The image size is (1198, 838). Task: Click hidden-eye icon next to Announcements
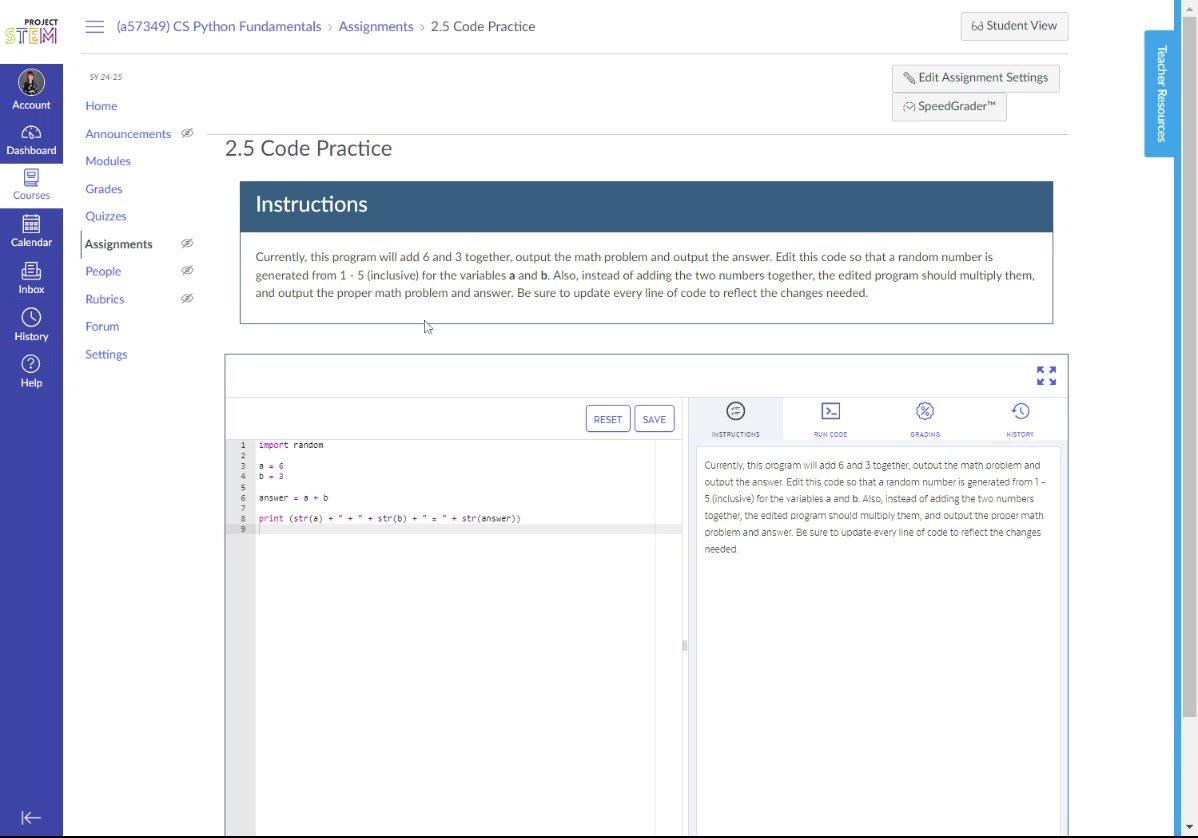[187, 133]
